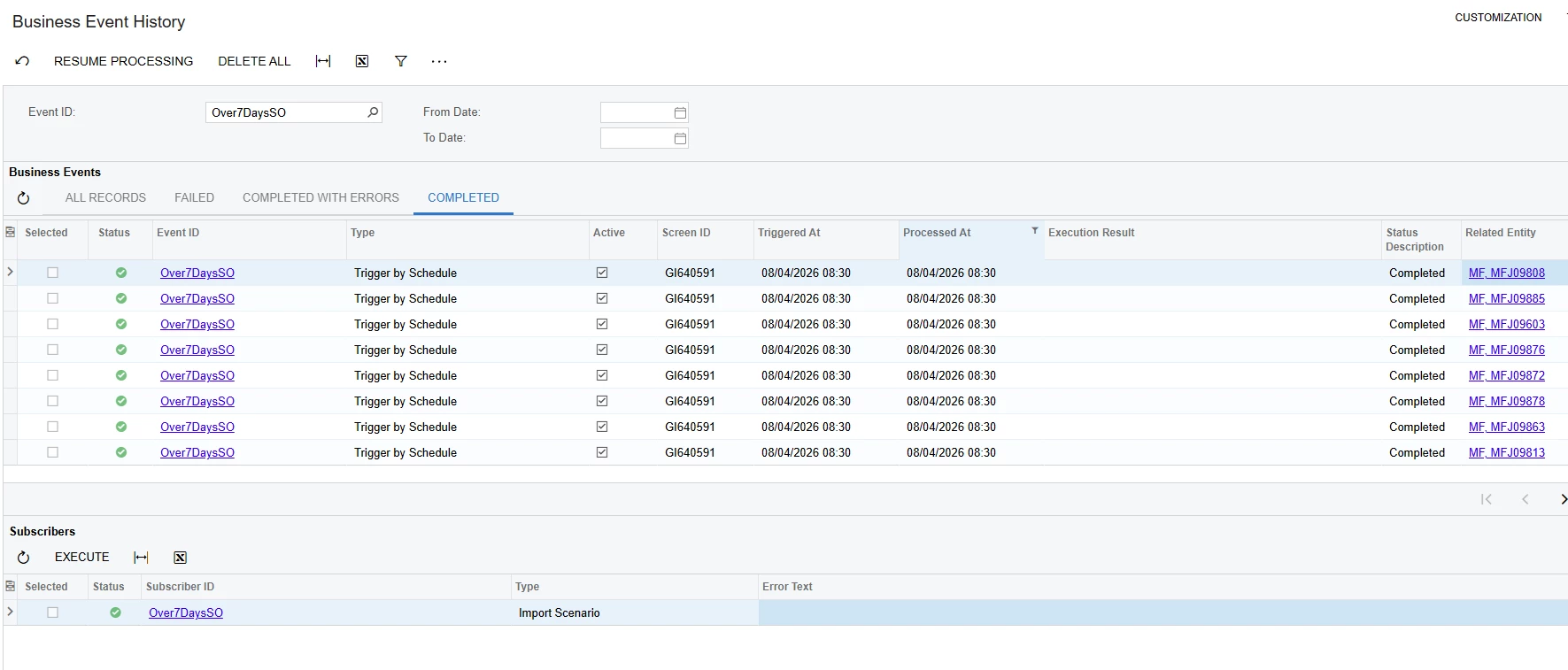Click Completed status in MF, MFJ09872 row

pos(1417,375)
